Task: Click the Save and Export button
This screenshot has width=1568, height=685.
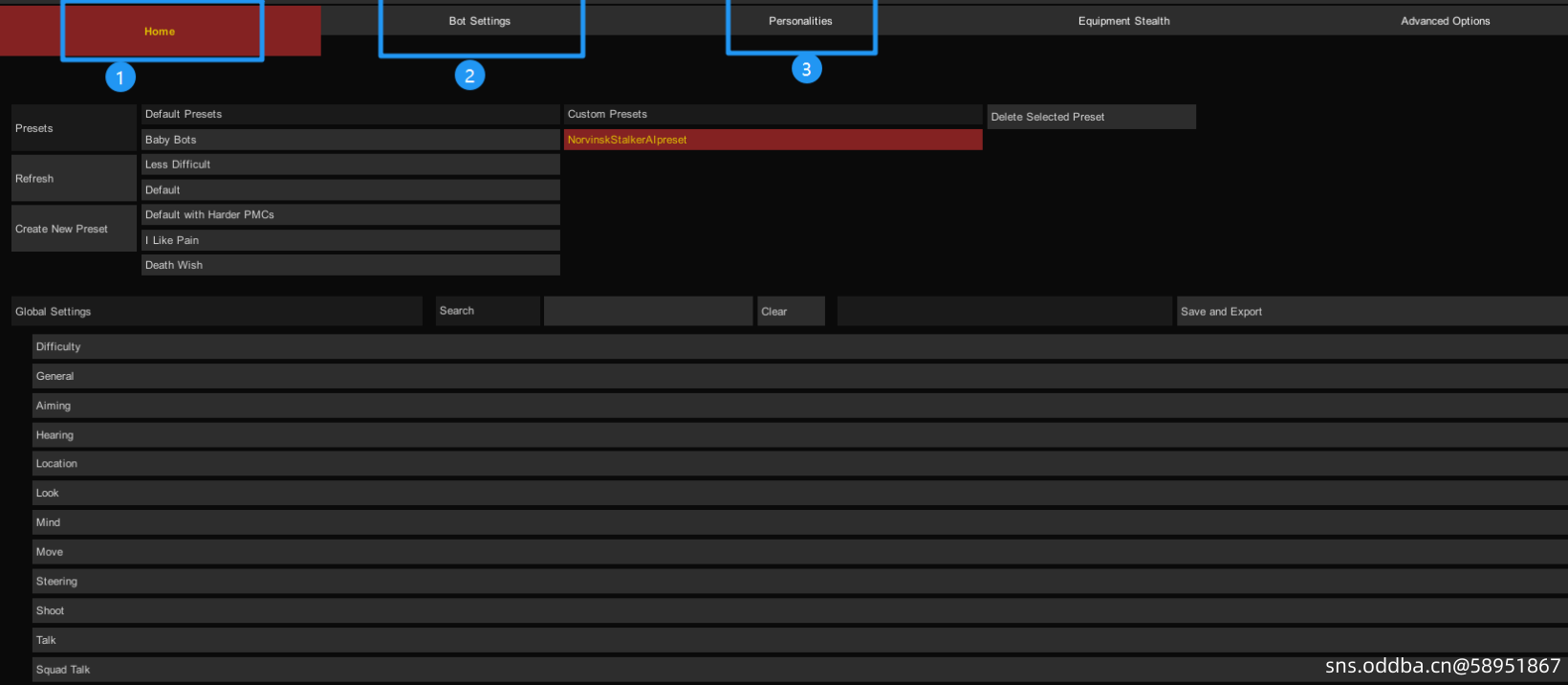Action: coord(1370,311)
